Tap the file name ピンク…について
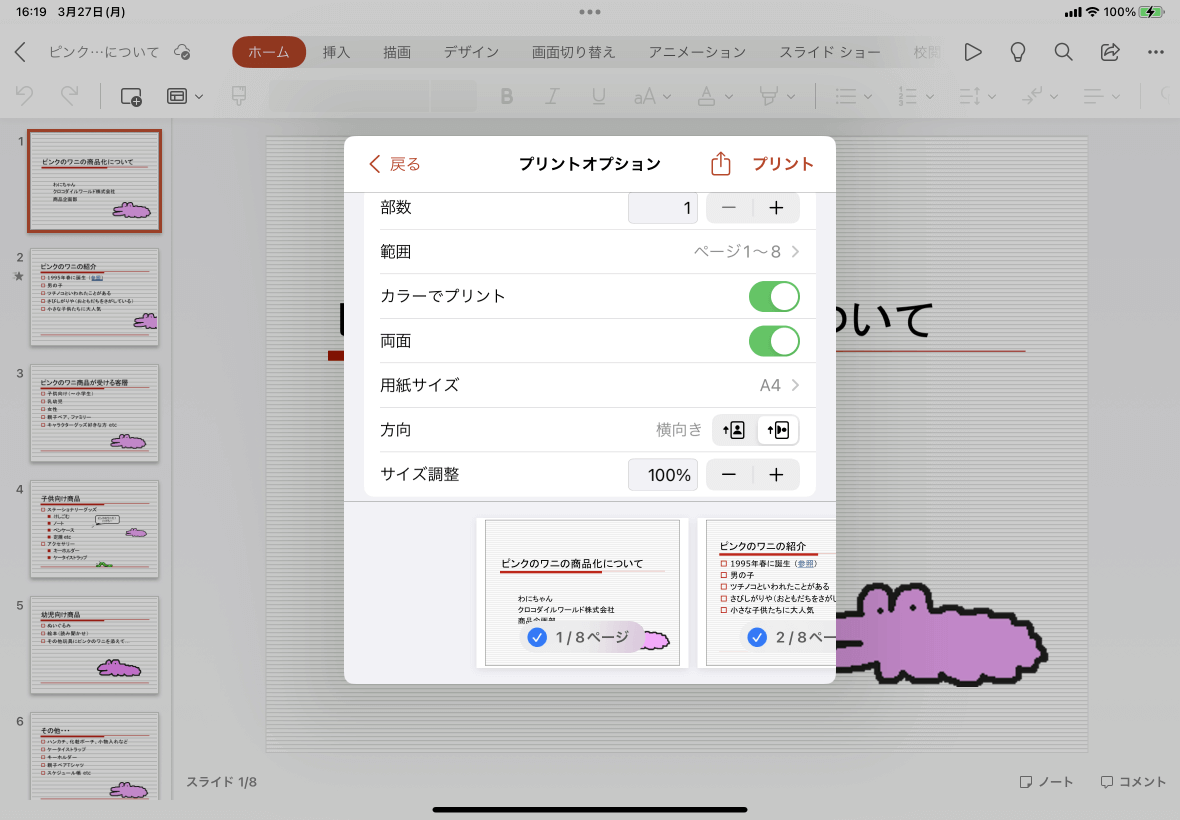 pyautogui.click(x=104, y=52)
